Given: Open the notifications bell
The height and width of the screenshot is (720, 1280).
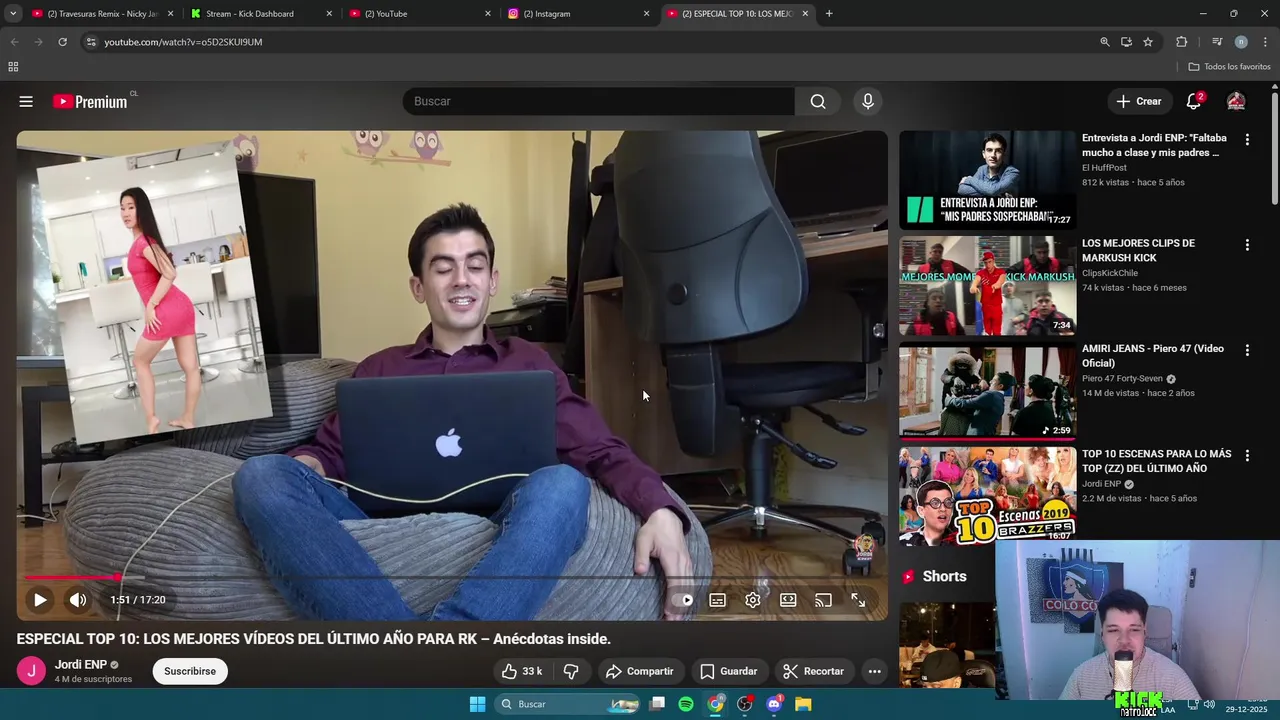Looking at the screenshot, I should point(1194,101).
